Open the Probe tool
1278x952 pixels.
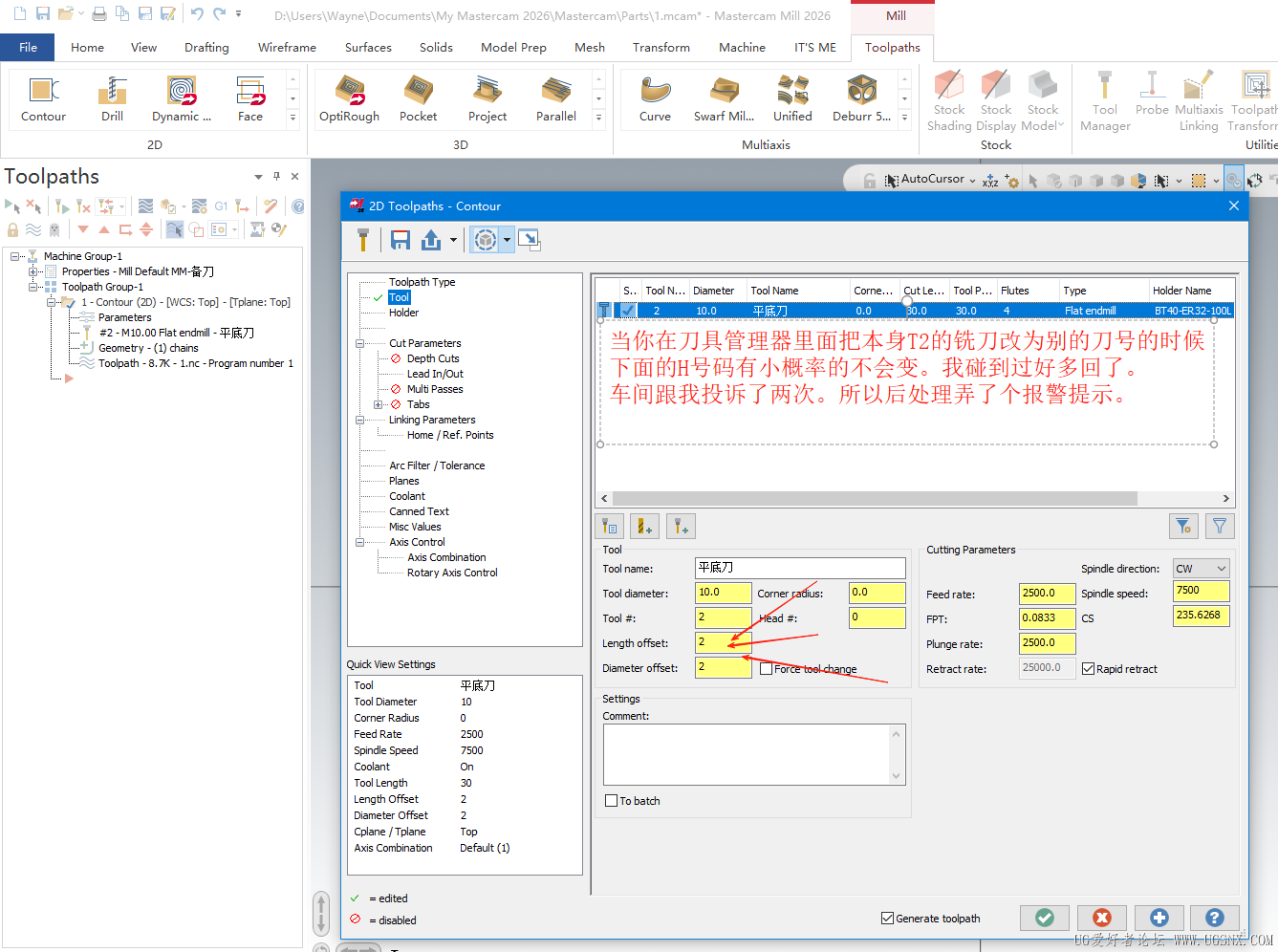(1152, 94)
